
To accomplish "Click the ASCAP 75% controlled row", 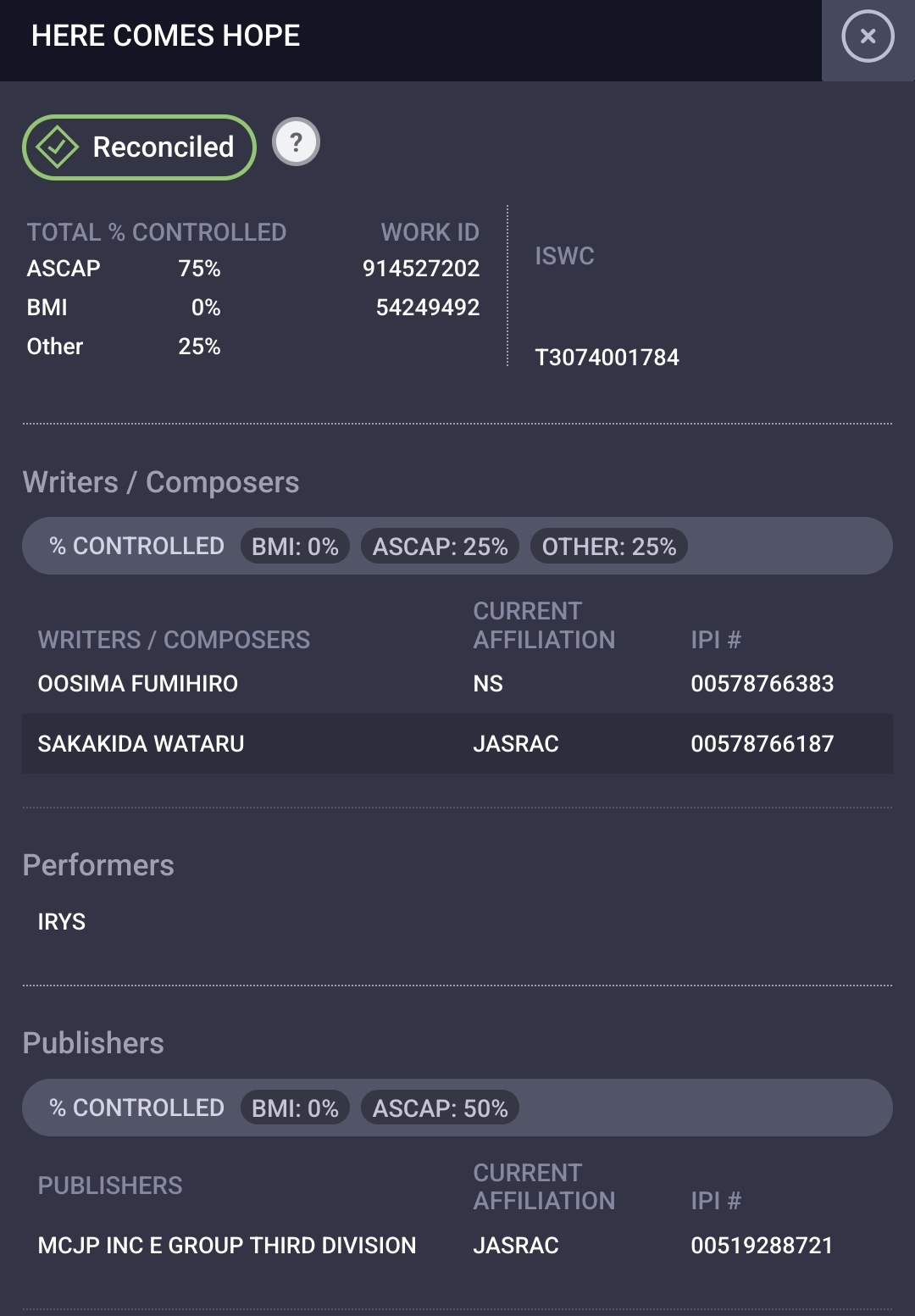I will (x=124, y=269).
